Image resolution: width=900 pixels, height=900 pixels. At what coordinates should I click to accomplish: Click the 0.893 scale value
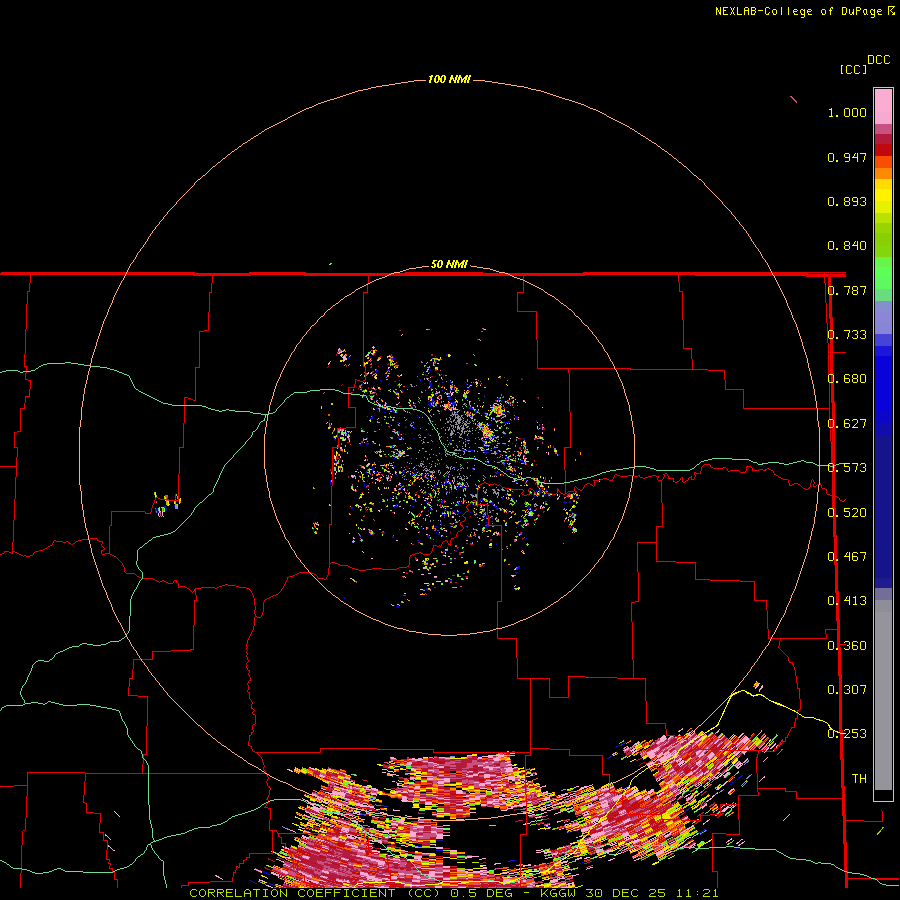tap(847, 201)
